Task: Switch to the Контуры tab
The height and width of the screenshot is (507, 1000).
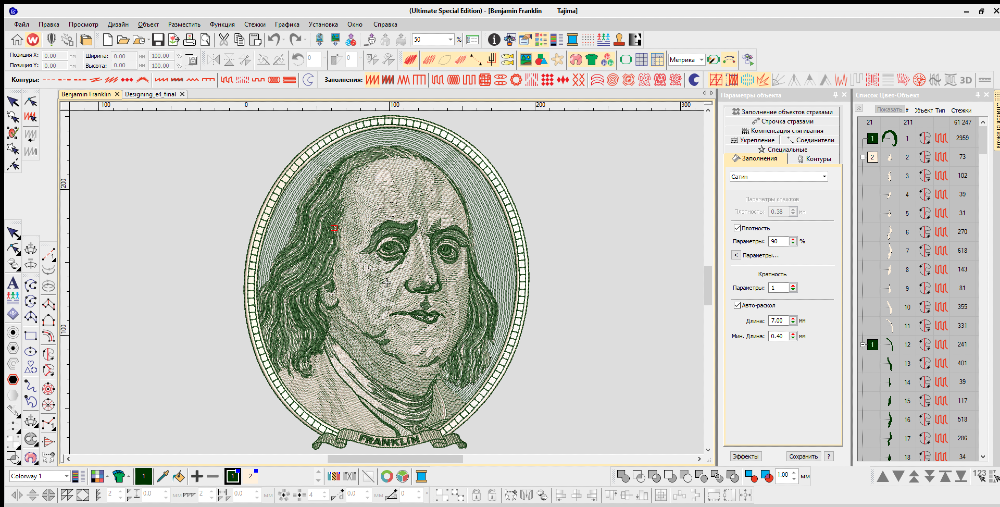Action: pyautogui.click(x=815, y=159)
